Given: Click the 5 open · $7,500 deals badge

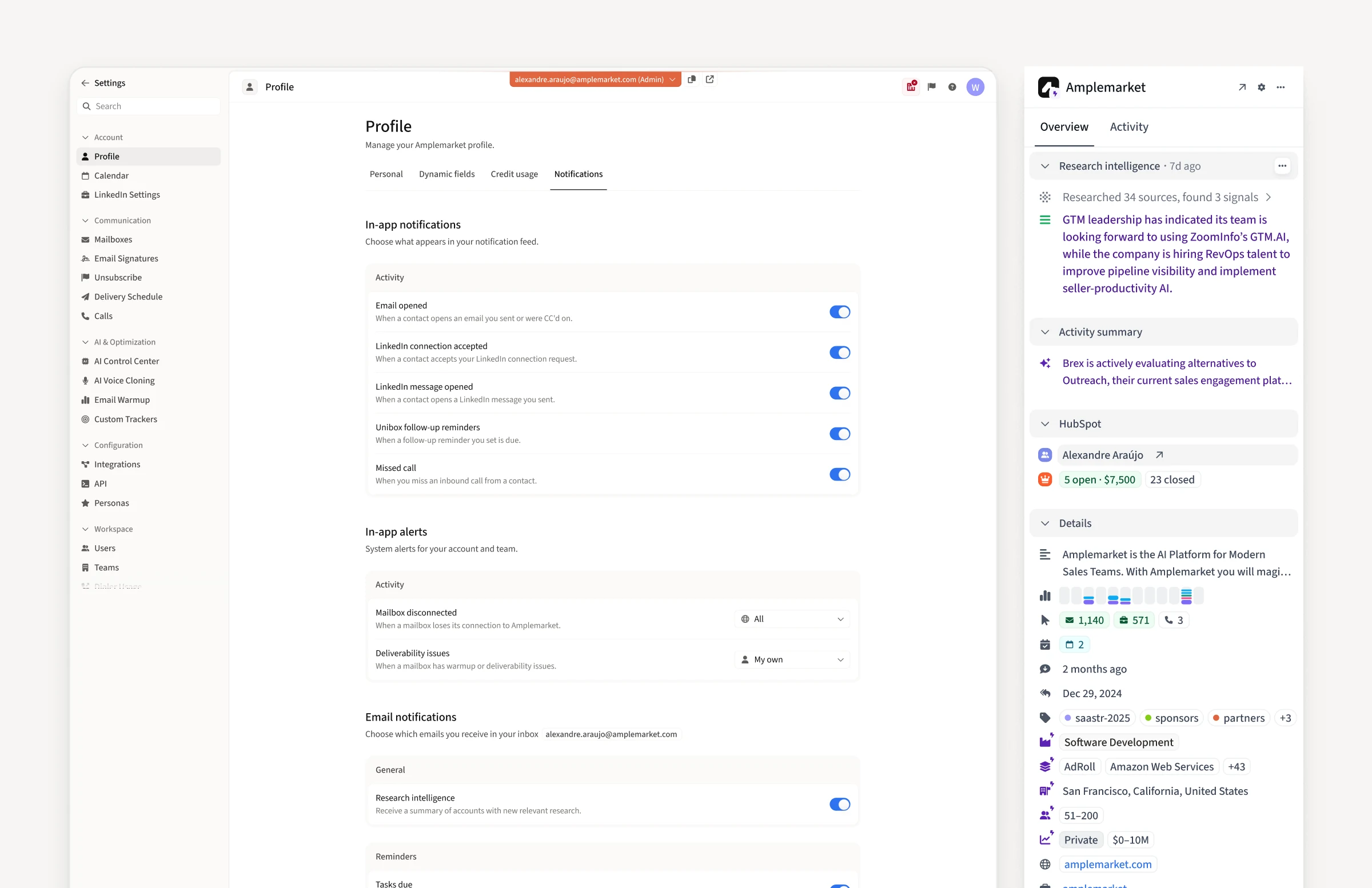Looking at the screenshot, I should (x=1099, y=479).
